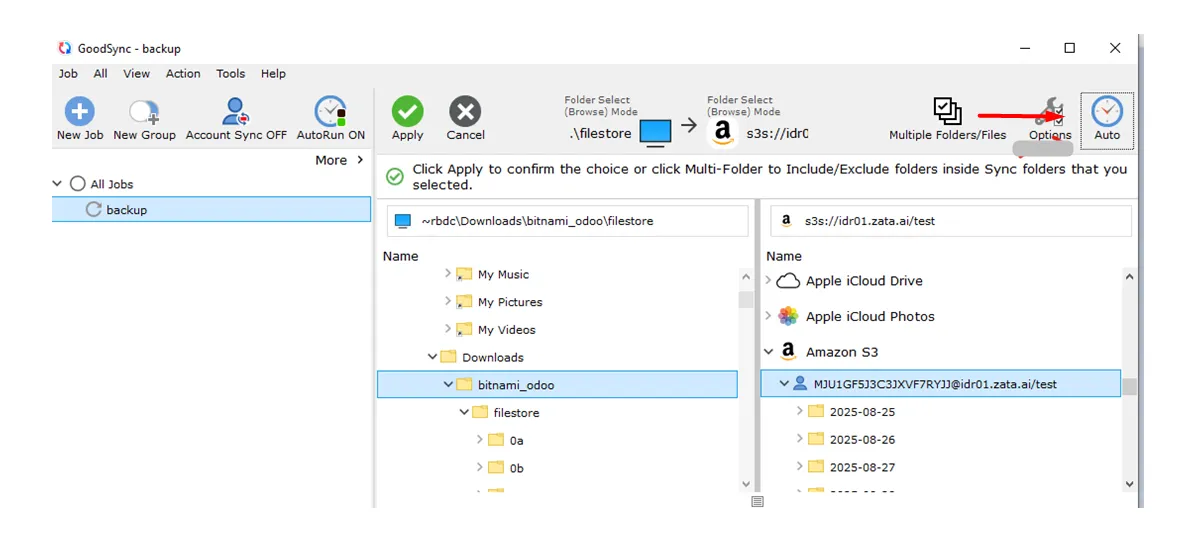Screen dimensions: 1194x542
Task: Click the .\filestore source path label
Action: click(x=601, y=133)
